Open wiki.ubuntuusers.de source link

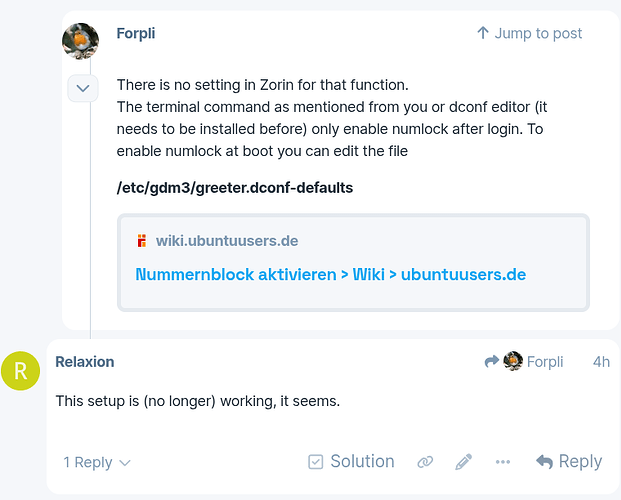[x=227, y=241]
